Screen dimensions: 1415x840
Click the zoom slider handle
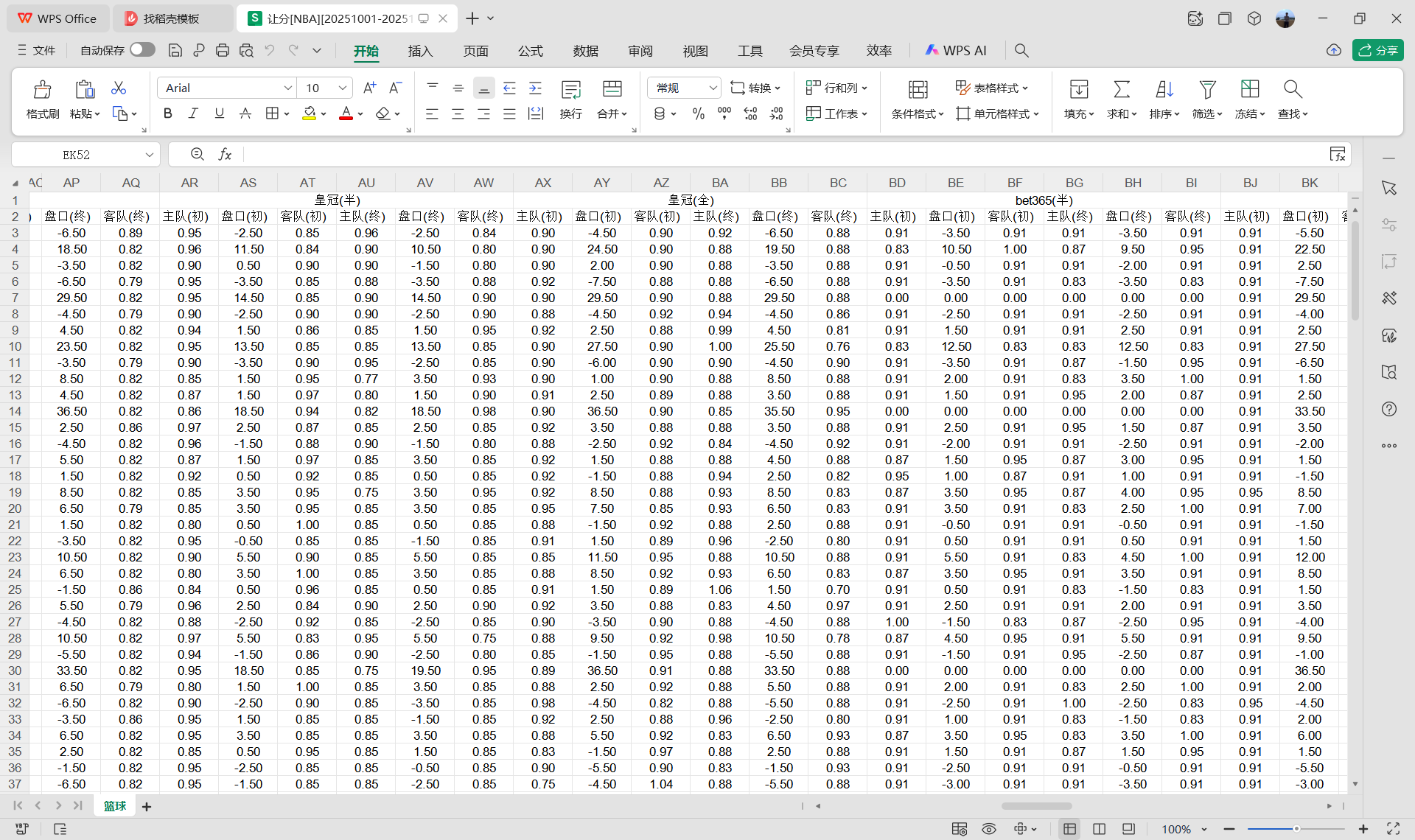point(1296,829)
